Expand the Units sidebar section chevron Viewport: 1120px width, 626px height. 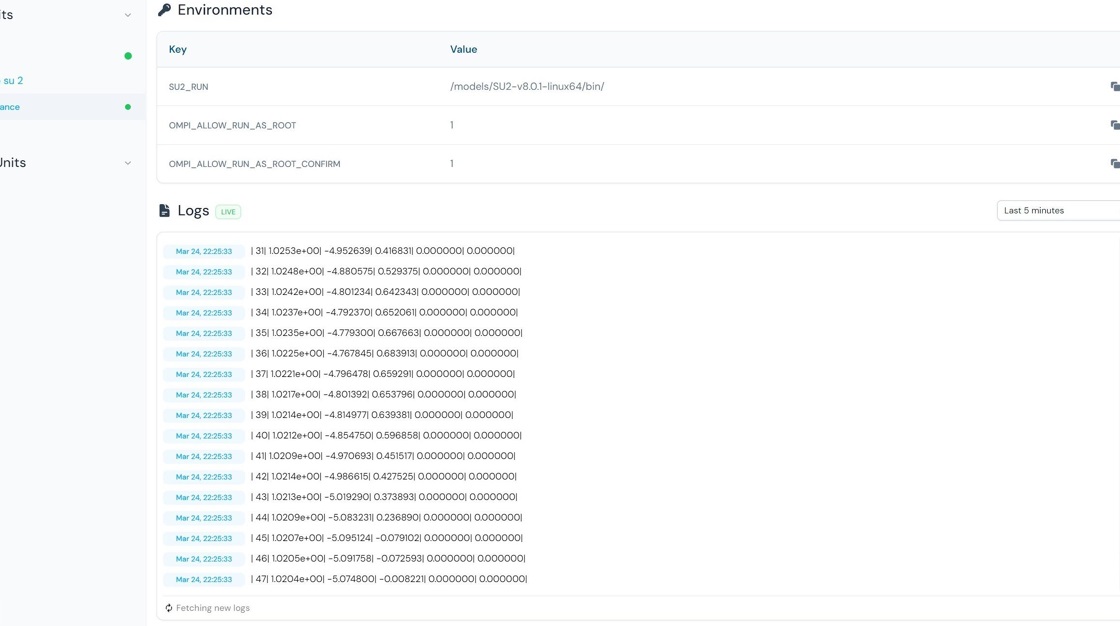tap(128, 163)
